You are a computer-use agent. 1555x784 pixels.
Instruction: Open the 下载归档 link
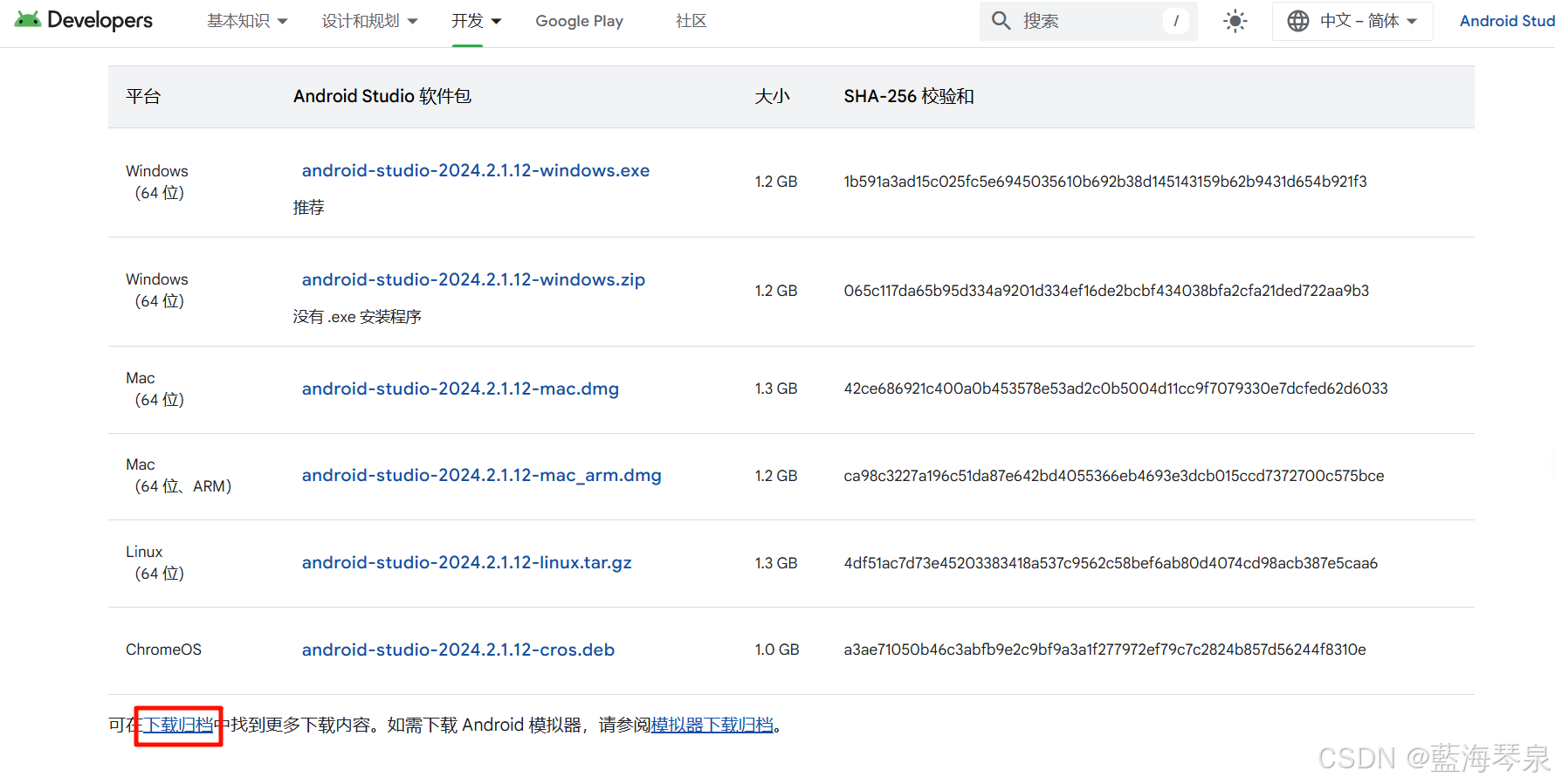pos(178,725)
